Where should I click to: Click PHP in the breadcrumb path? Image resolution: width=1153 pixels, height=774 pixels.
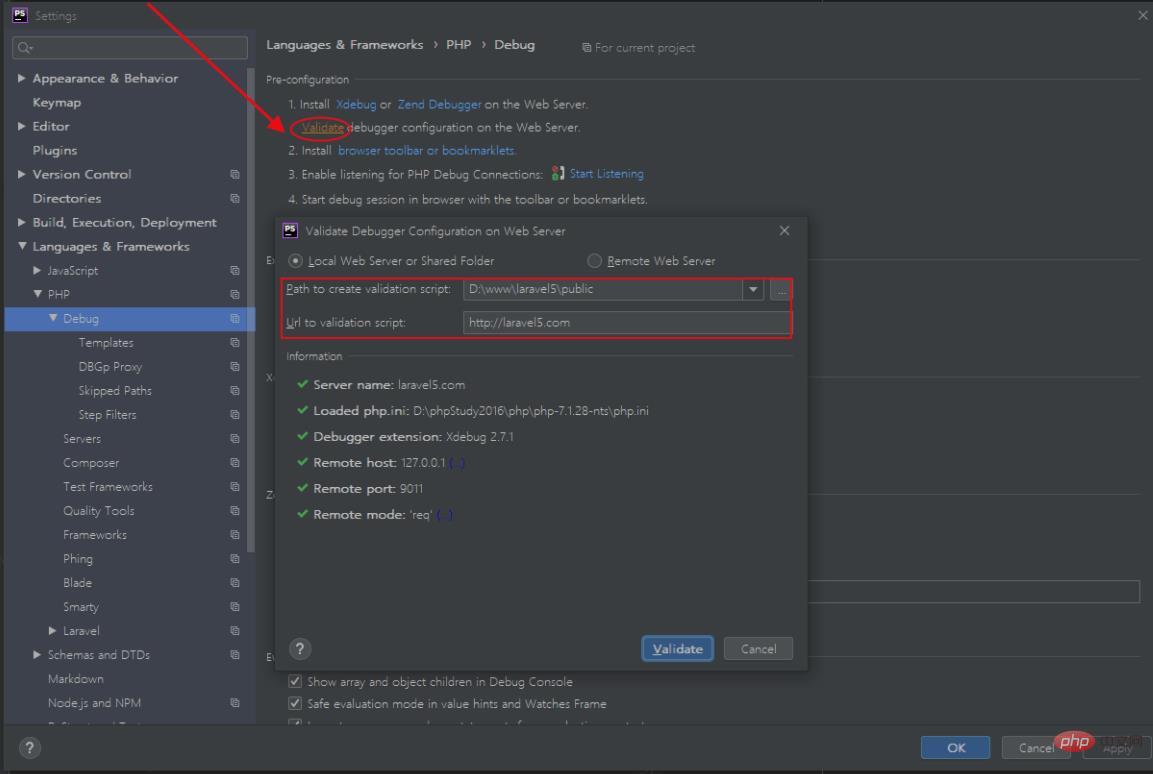[458, 45]
